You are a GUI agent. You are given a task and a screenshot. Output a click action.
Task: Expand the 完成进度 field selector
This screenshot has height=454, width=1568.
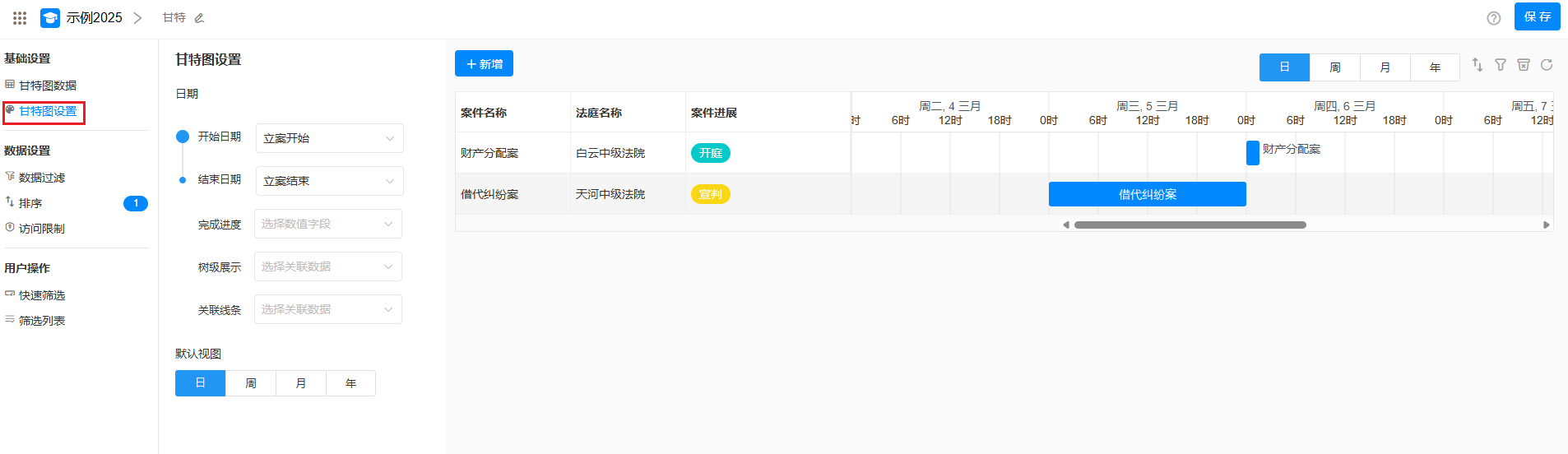(x=327, y=224)
